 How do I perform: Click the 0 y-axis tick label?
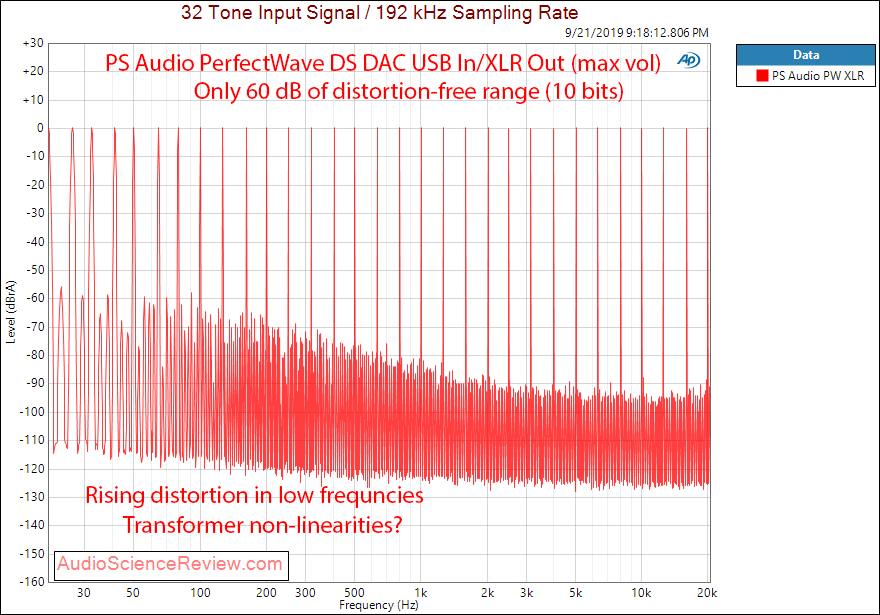click(x=40, y=128)
